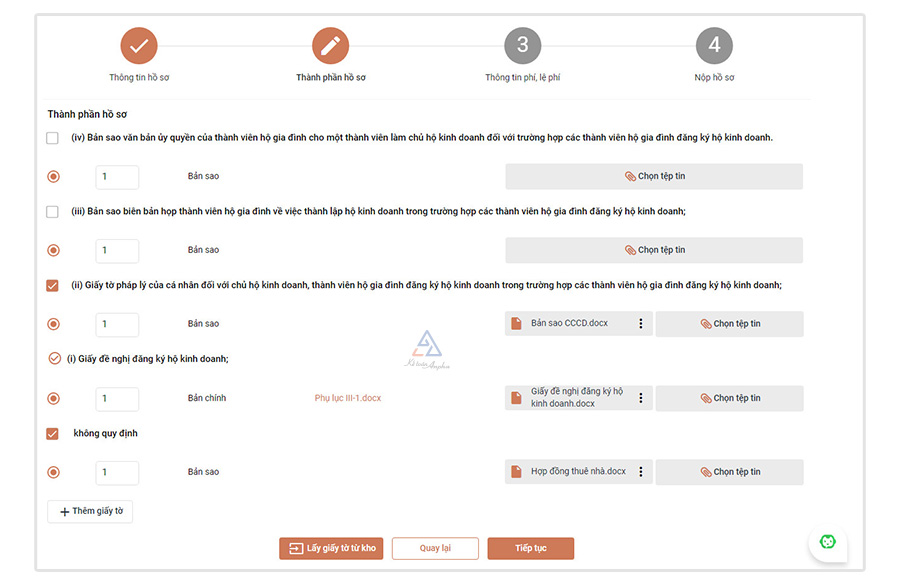The height and width of the screenshot is (583, 900).
Task: Click the pencil step icon for Thành phần hồ sơ
Action: click(330, 46)
